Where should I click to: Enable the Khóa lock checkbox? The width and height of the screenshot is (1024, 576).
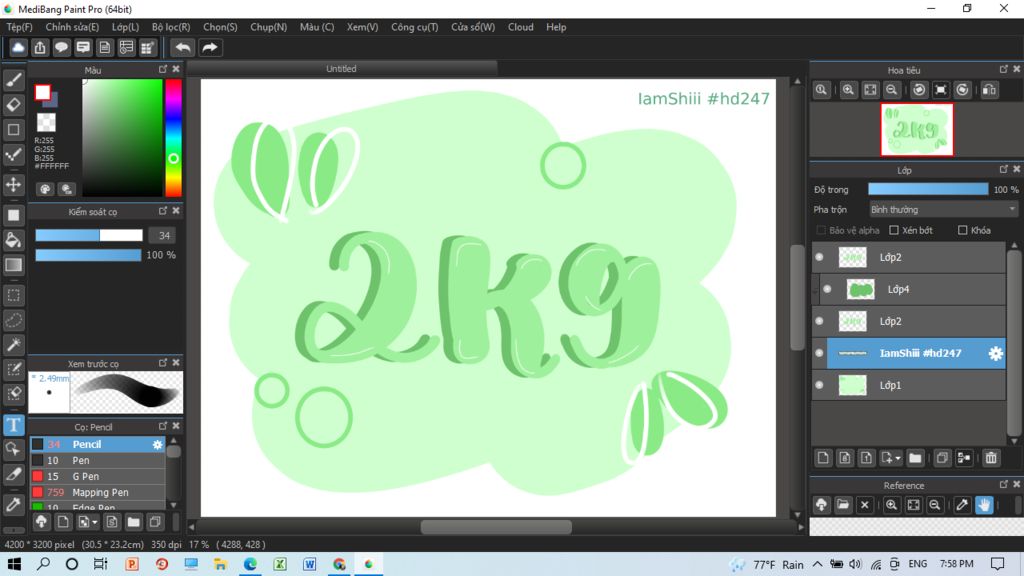[x=963, y=230]
